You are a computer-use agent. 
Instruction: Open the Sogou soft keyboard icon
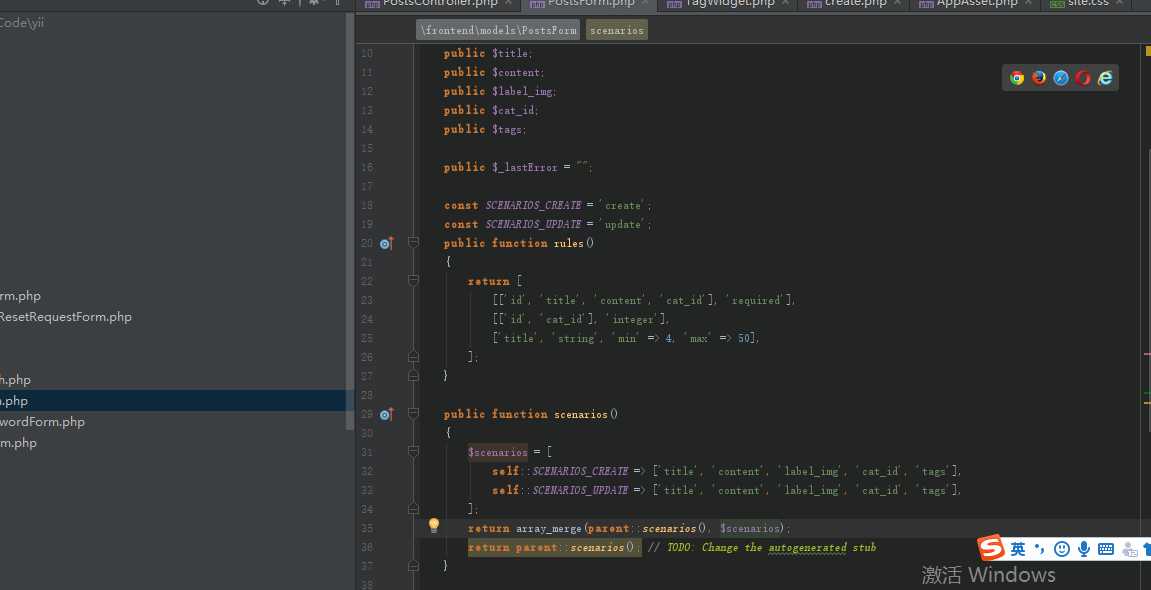1106,549
